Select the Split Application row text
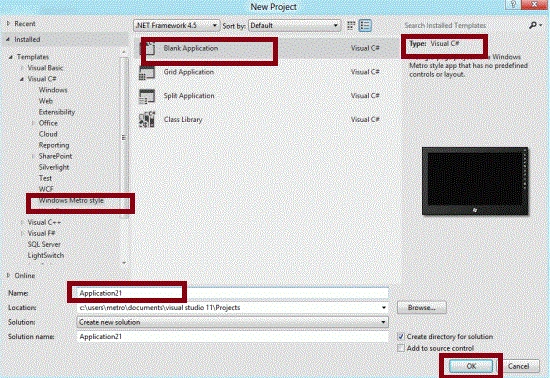The height and width of the screenshot is (378, 550). [x=189, y=96]
